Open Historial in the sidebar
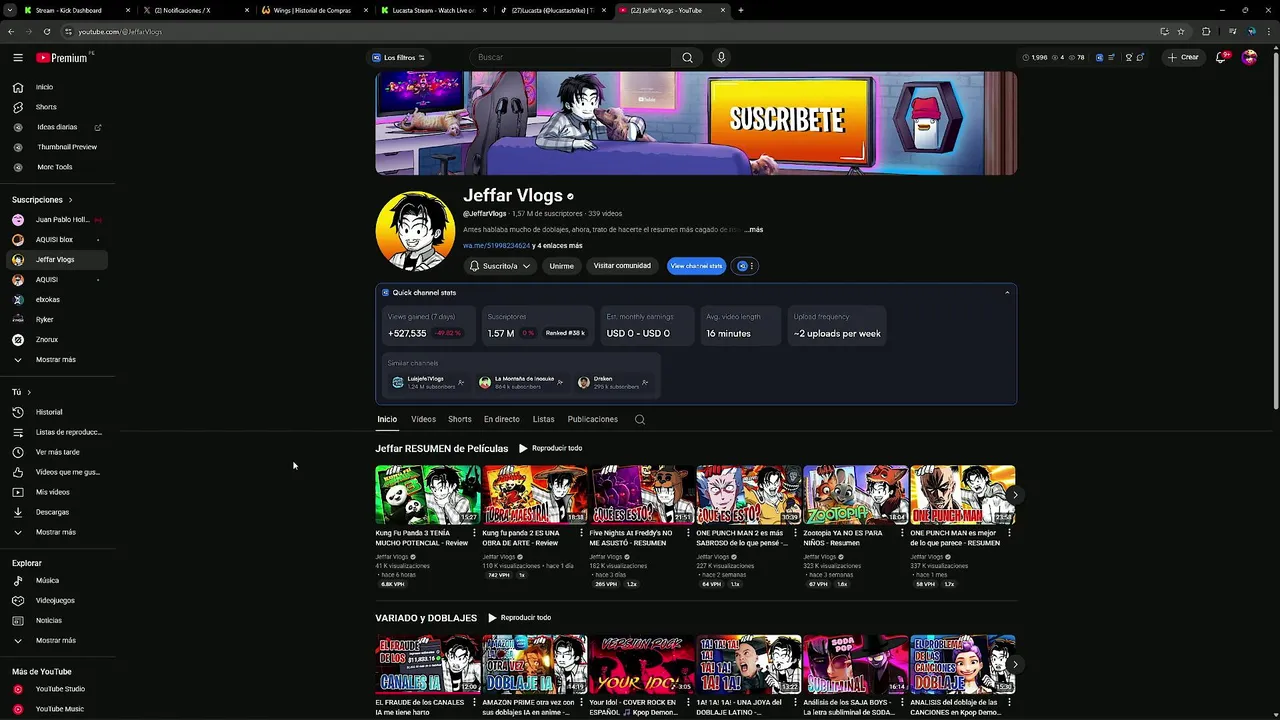Viewport: 1280px width, 720px height. click(57, 412)
